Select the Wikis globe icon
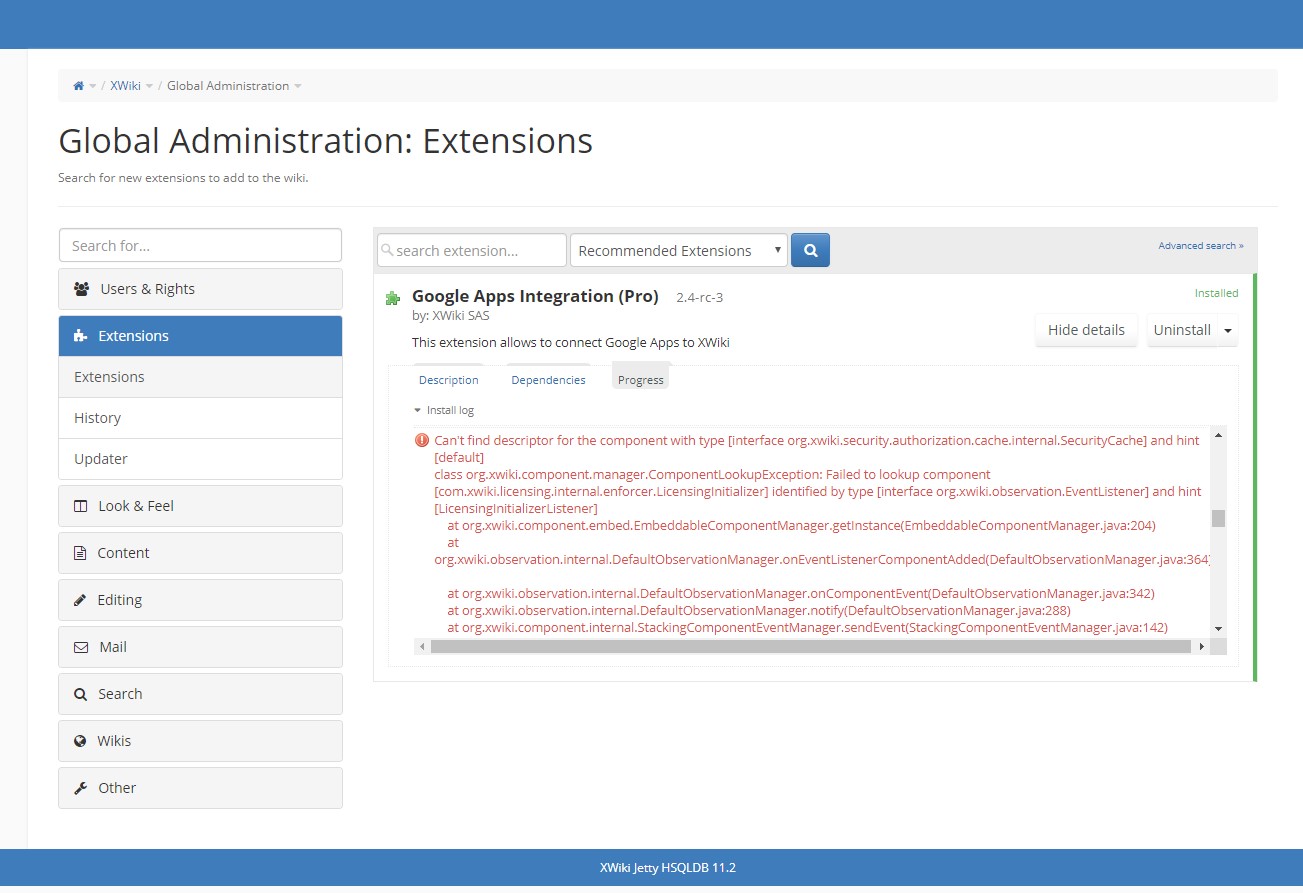This screenshot has height=893, width=1303. [81, 740]
